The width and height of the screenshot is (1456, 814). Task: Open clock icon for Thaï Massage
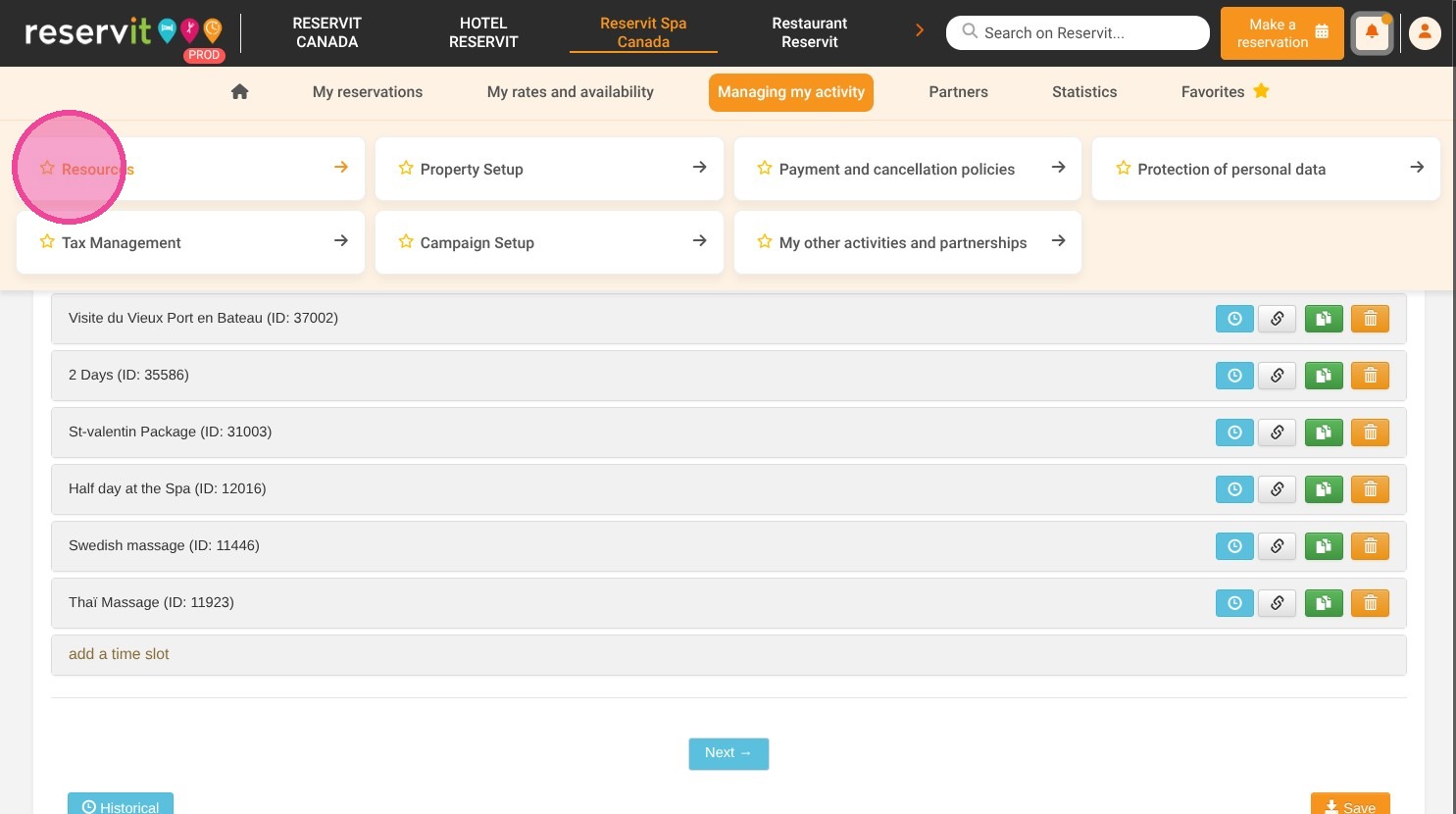1234,603
